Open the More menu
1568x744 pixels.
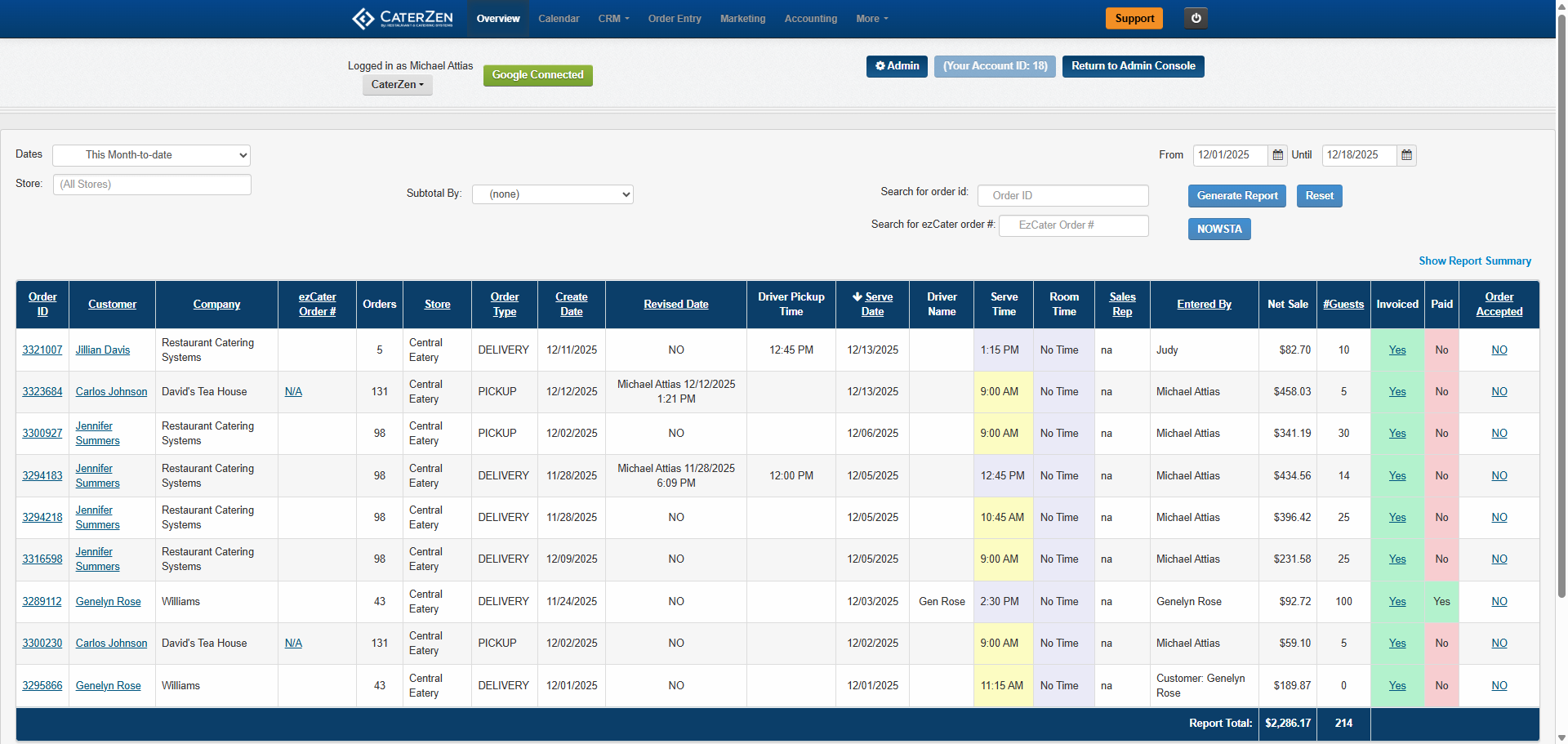[871, 19]
